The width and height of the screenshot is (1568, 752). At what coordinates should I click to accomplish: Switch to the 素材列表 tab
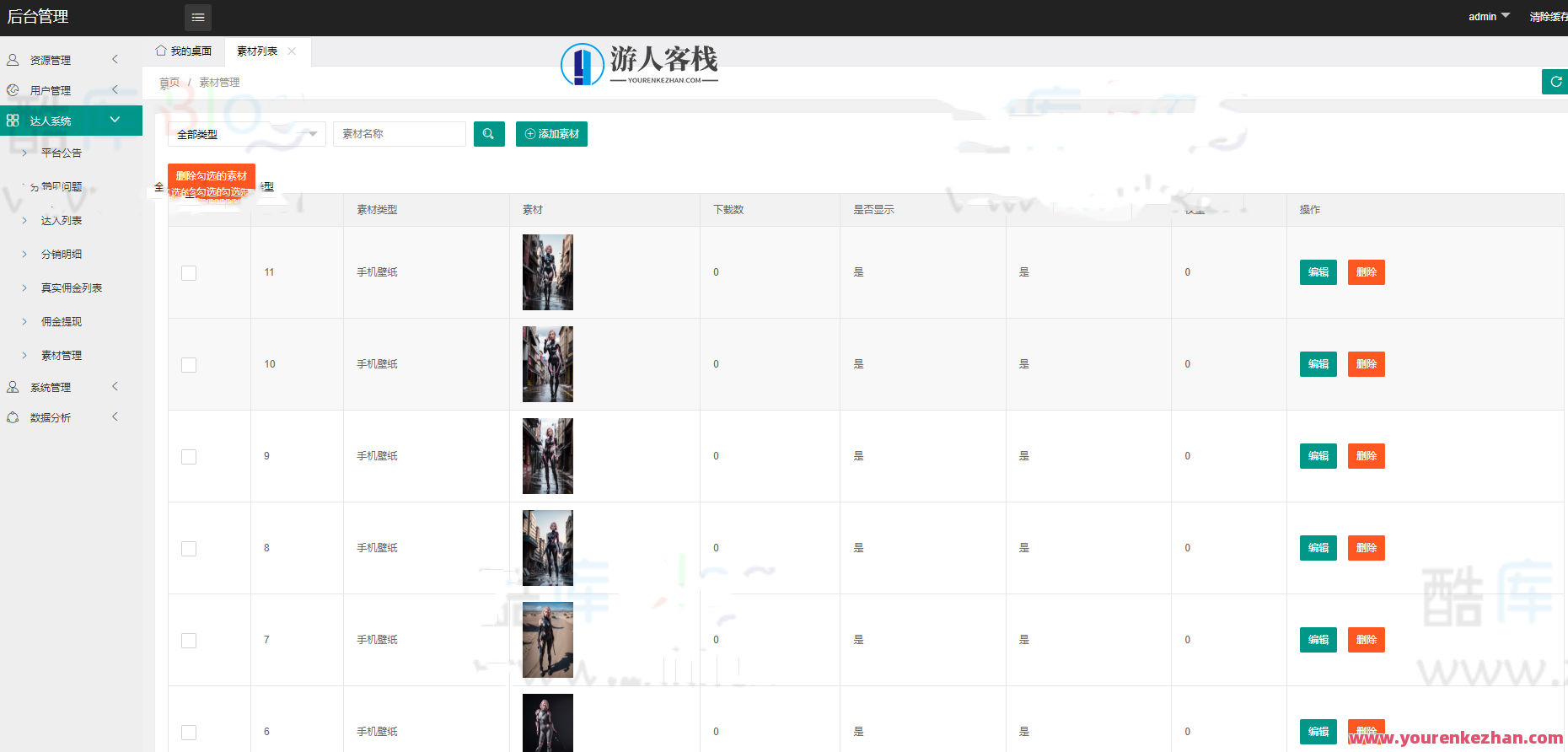(257, 51)
